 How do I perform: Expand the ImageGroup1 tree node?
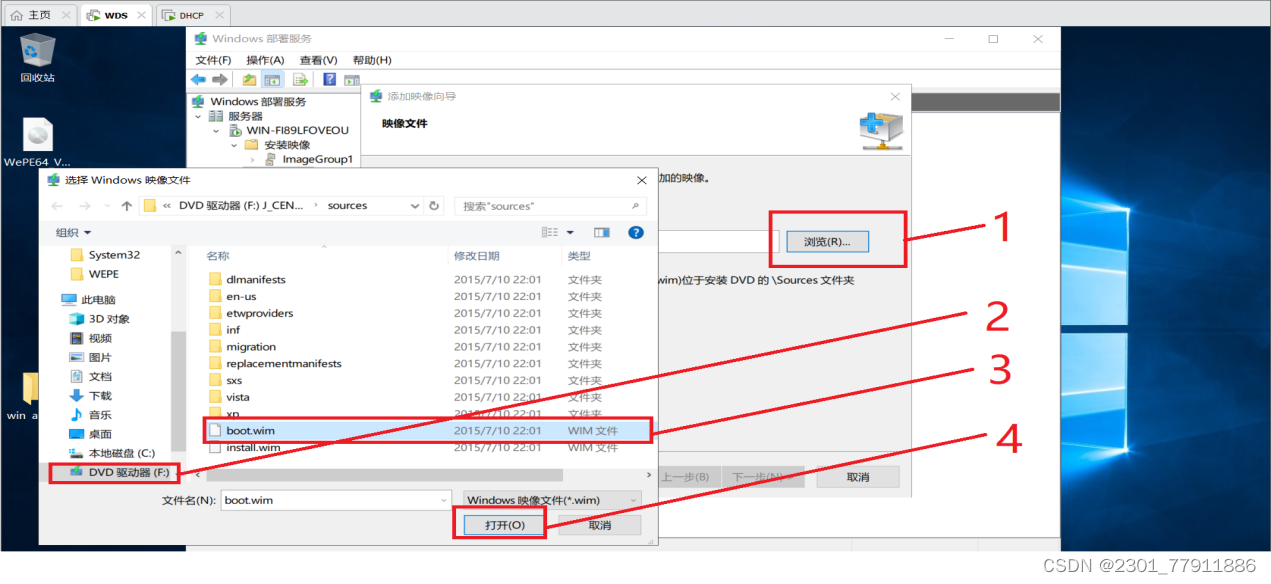(x=252, y=159)
